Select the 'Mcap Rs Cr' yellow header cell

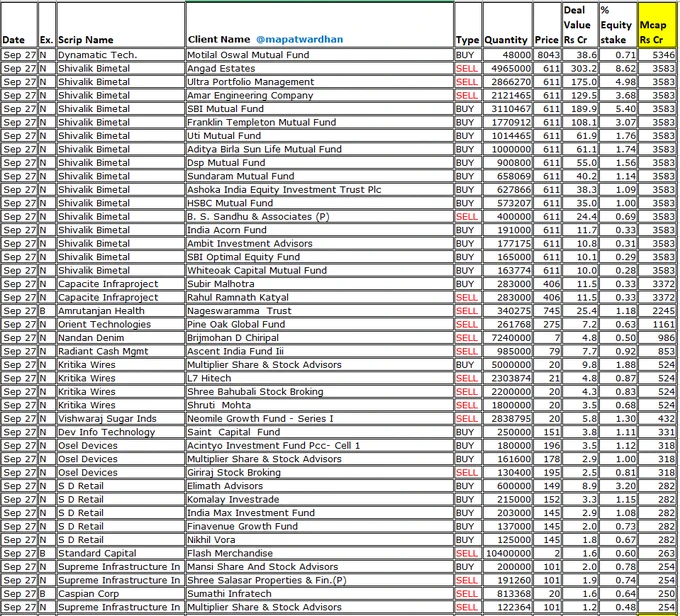(x=657, y=25)
